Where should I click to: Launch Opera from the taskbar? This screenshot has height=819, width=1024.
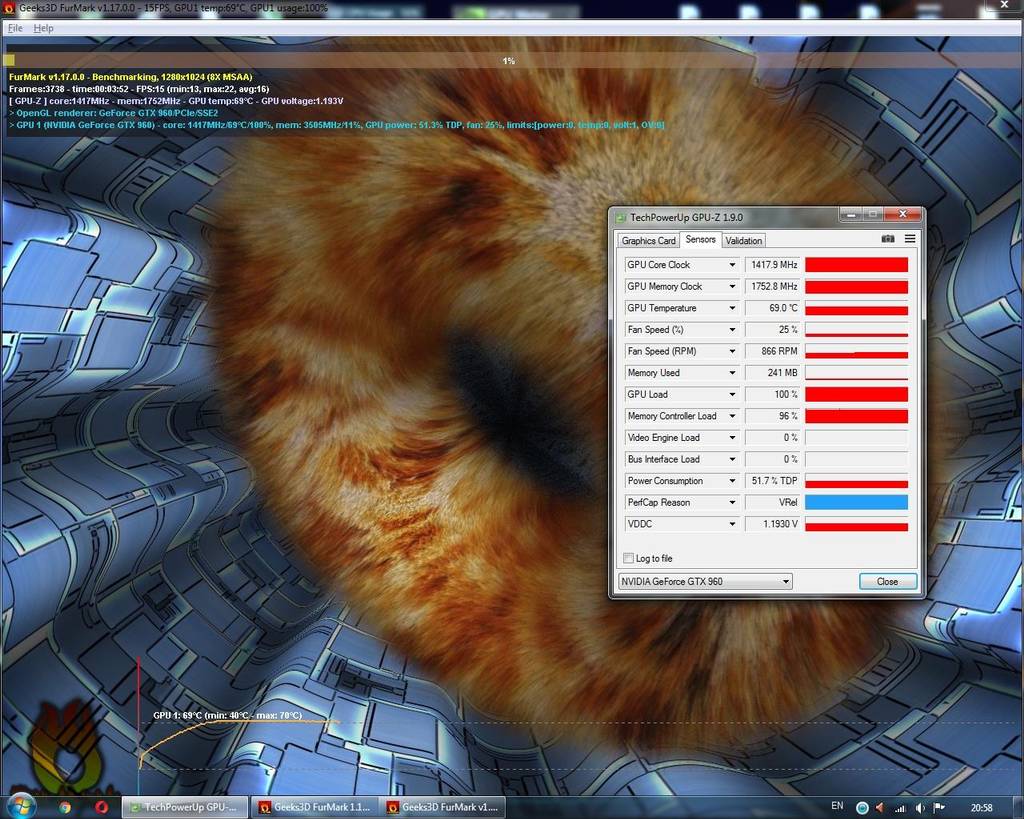[101, 807]
